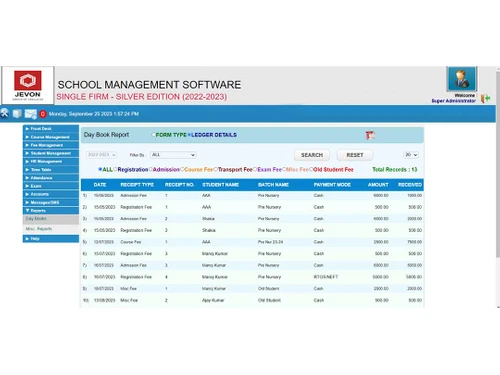The width and height of the screenshot is (500, 375).
Task: Click the DATE column header
Action: click(x=100, y=185)
